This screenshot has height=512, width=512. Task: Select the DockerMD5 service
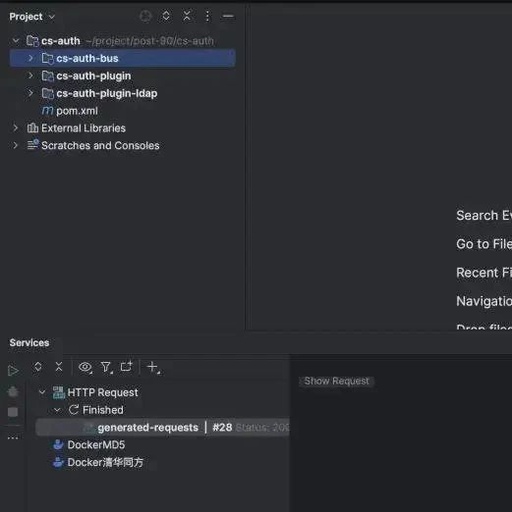click(96, 445)
